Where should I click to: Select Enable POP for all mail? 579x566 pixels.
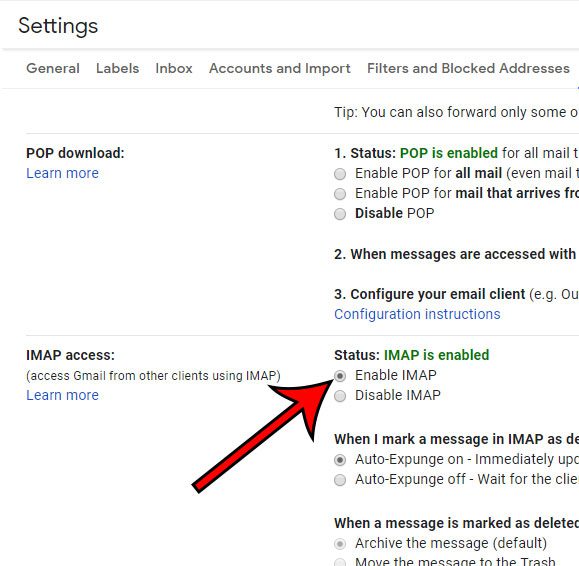(340, 174)
